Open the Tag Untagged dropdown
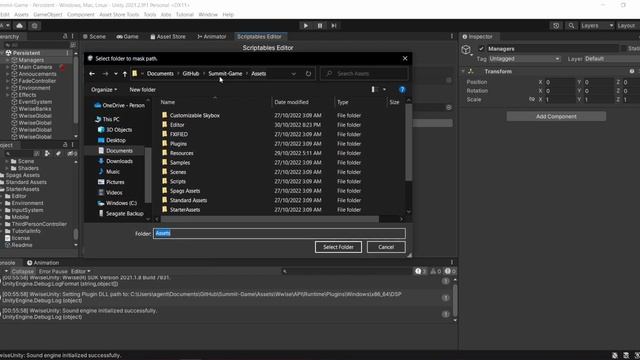Viewport: 640px width, 360px height. 524,59
